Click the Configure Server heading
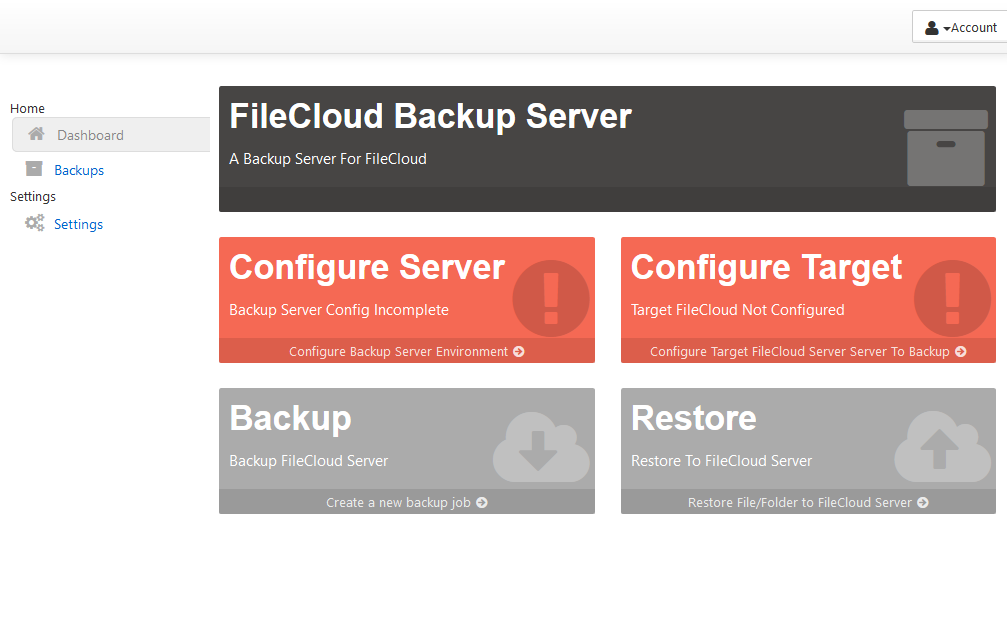Image resolution: width=1007 pixels, height=640 pixels. (367, 268)
